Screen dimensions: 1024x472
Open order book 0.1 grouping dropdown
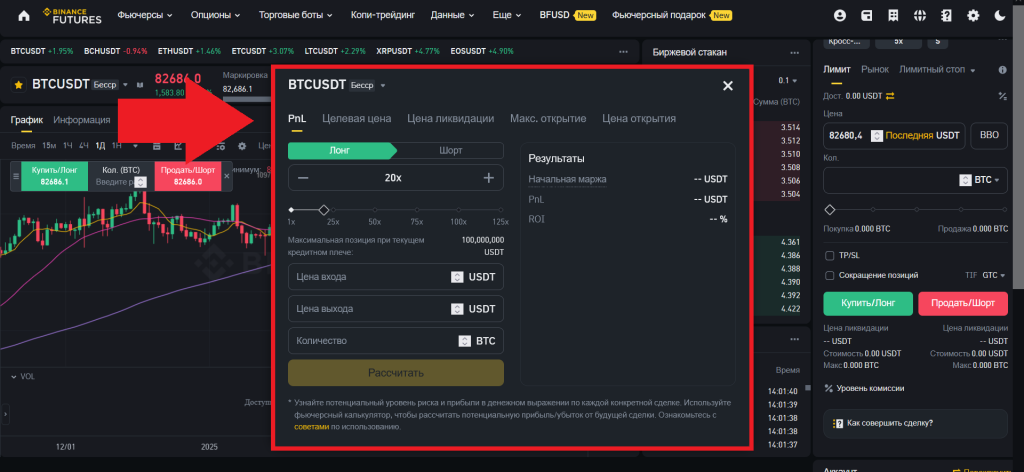[788, 80]
